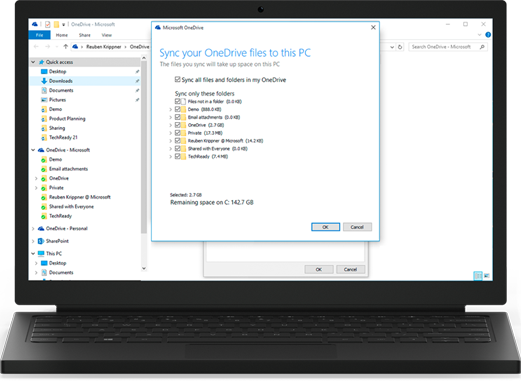The height and width of the screenshot is (381, 521).
Task: Collapse the Quick access tree section
Action: click(x=33, y=62)
